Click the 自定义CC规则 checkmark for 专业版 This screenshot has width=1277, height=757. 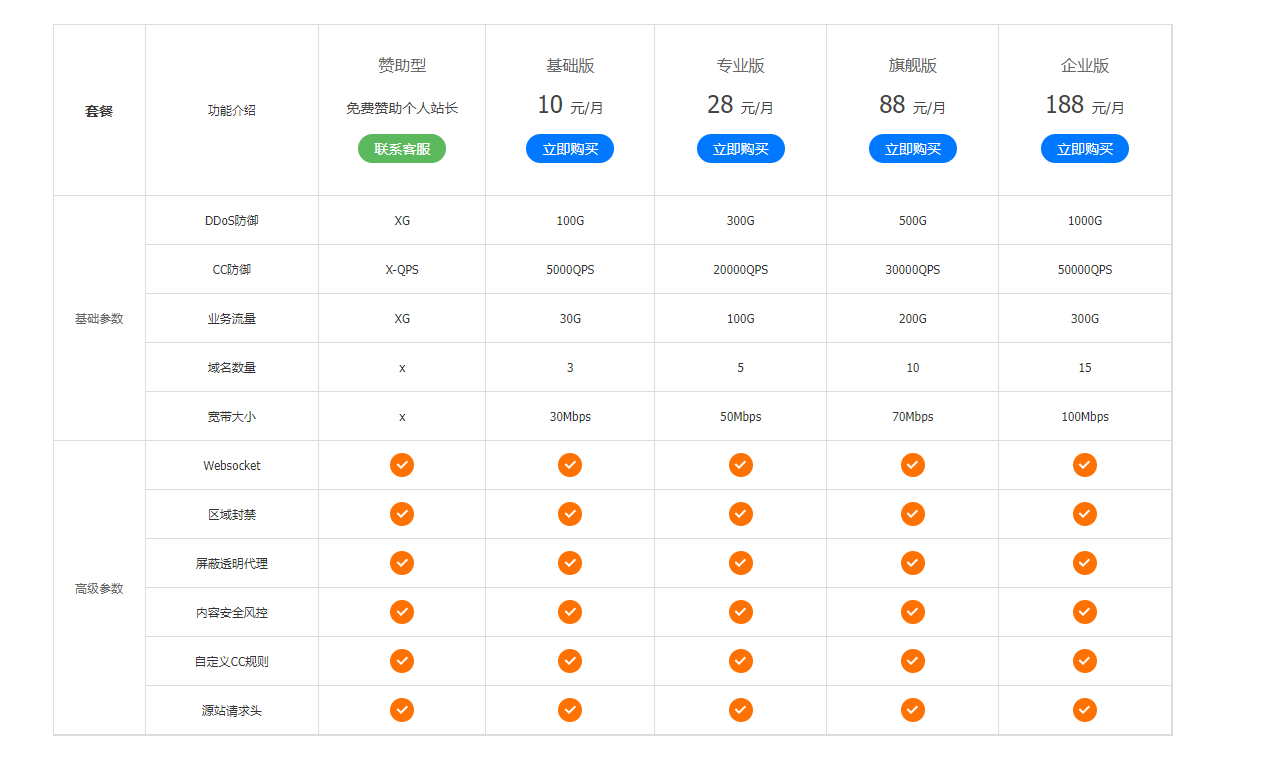point(741,661)
